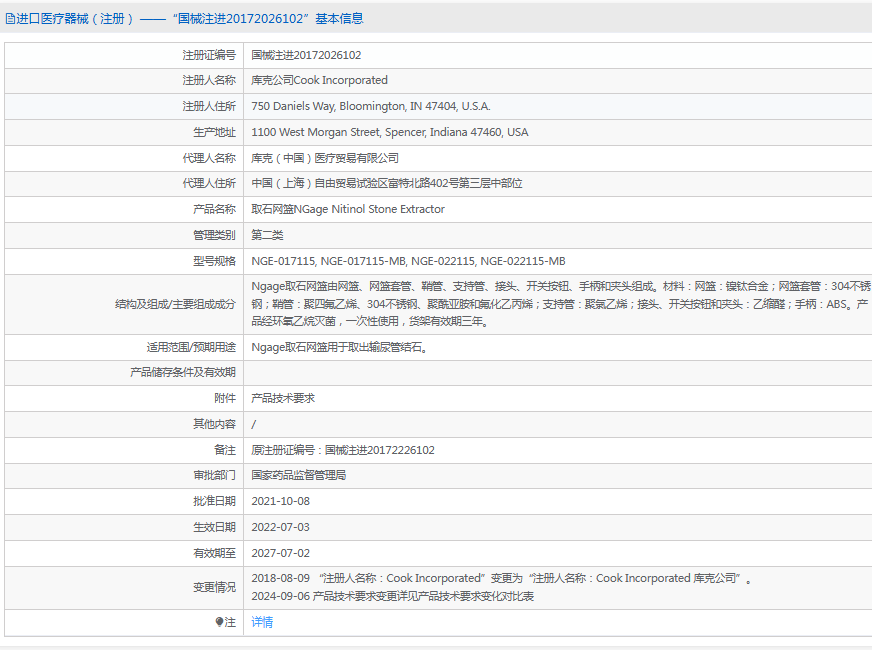Select remark 原注册证编号：国械注进20172226102

(x=343, y=450)
